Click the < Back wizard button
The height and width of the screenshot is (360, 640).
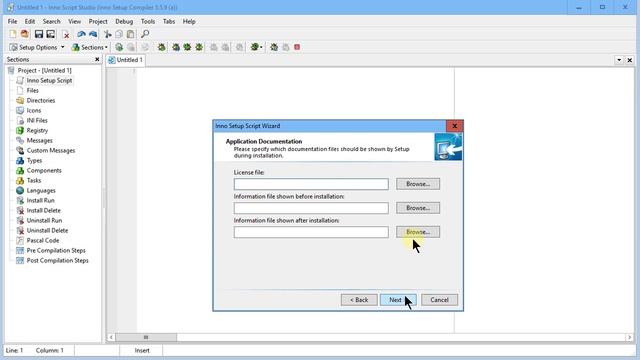click(x=359, y=300)
